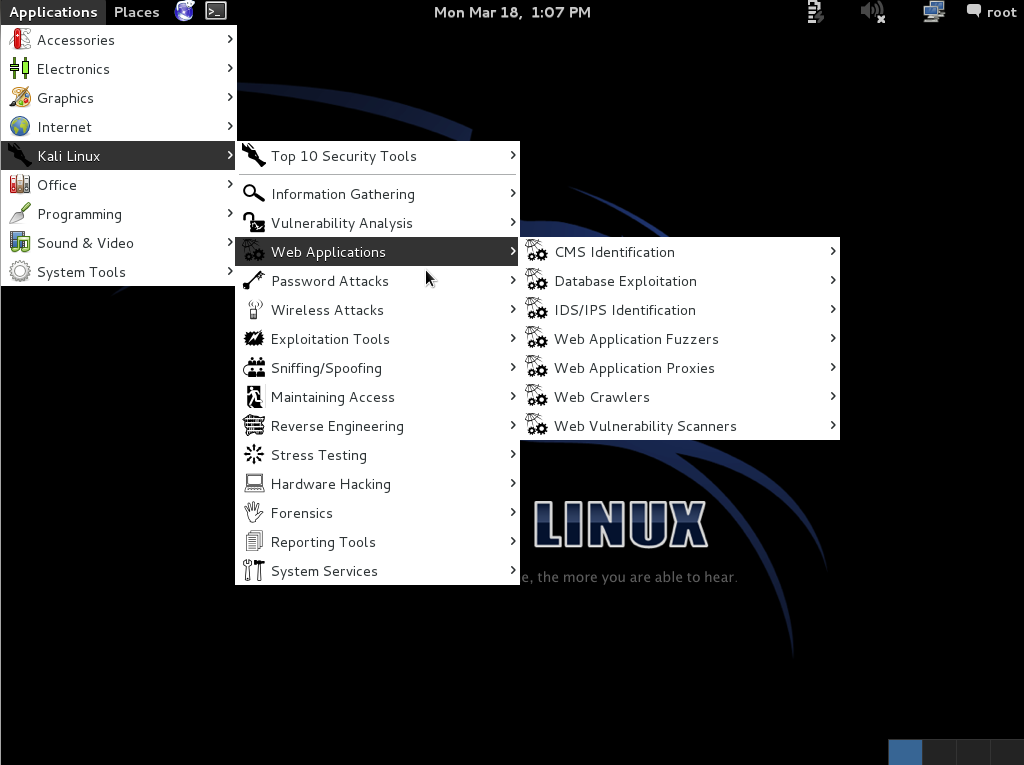Screen dimensions: 1024x765
Task: Launch the Iceweasel browser from the top panel
Action: tap(184, 12)
